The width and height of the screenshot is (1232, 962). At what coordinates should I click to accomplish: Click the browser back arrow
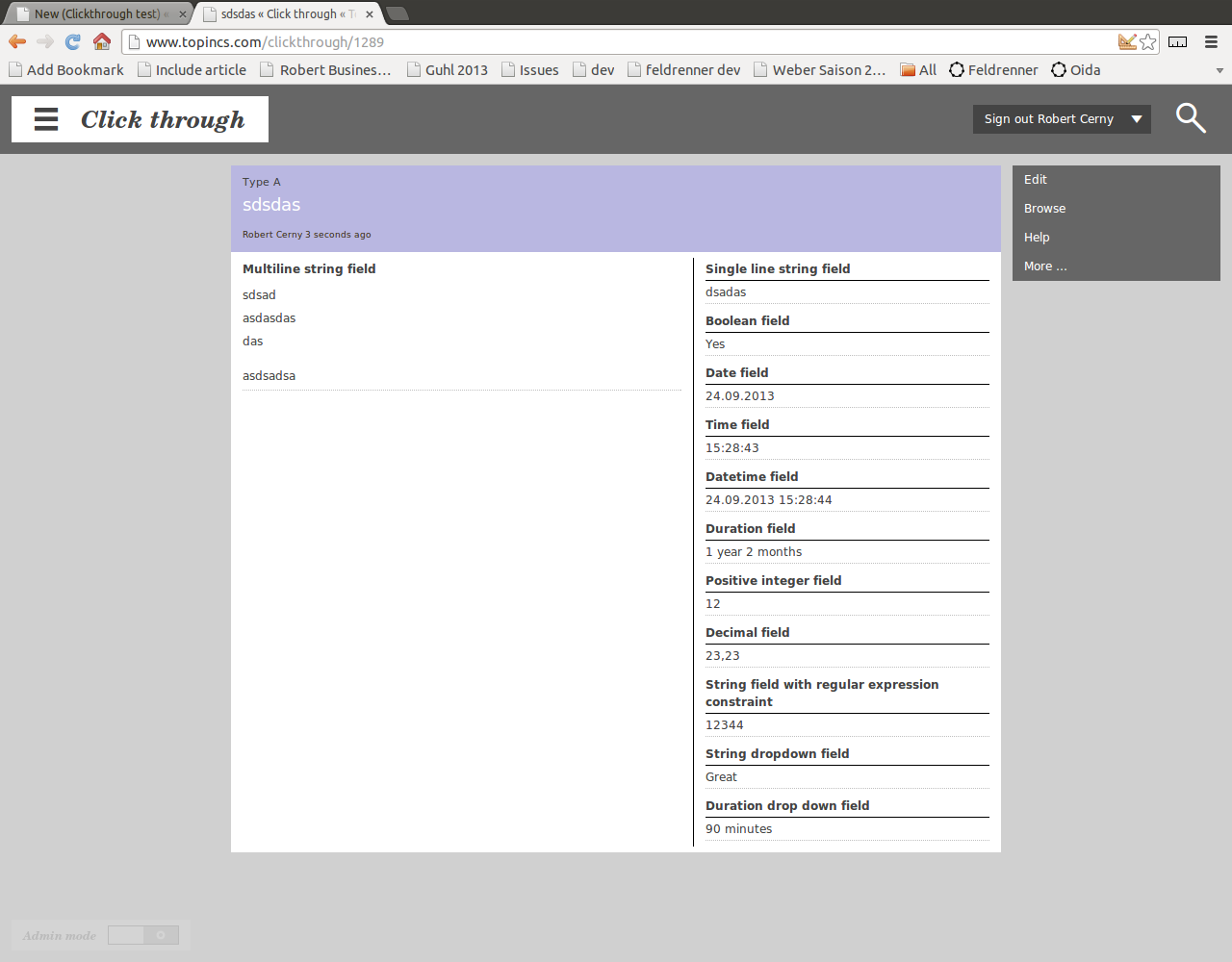coord(17,41)
